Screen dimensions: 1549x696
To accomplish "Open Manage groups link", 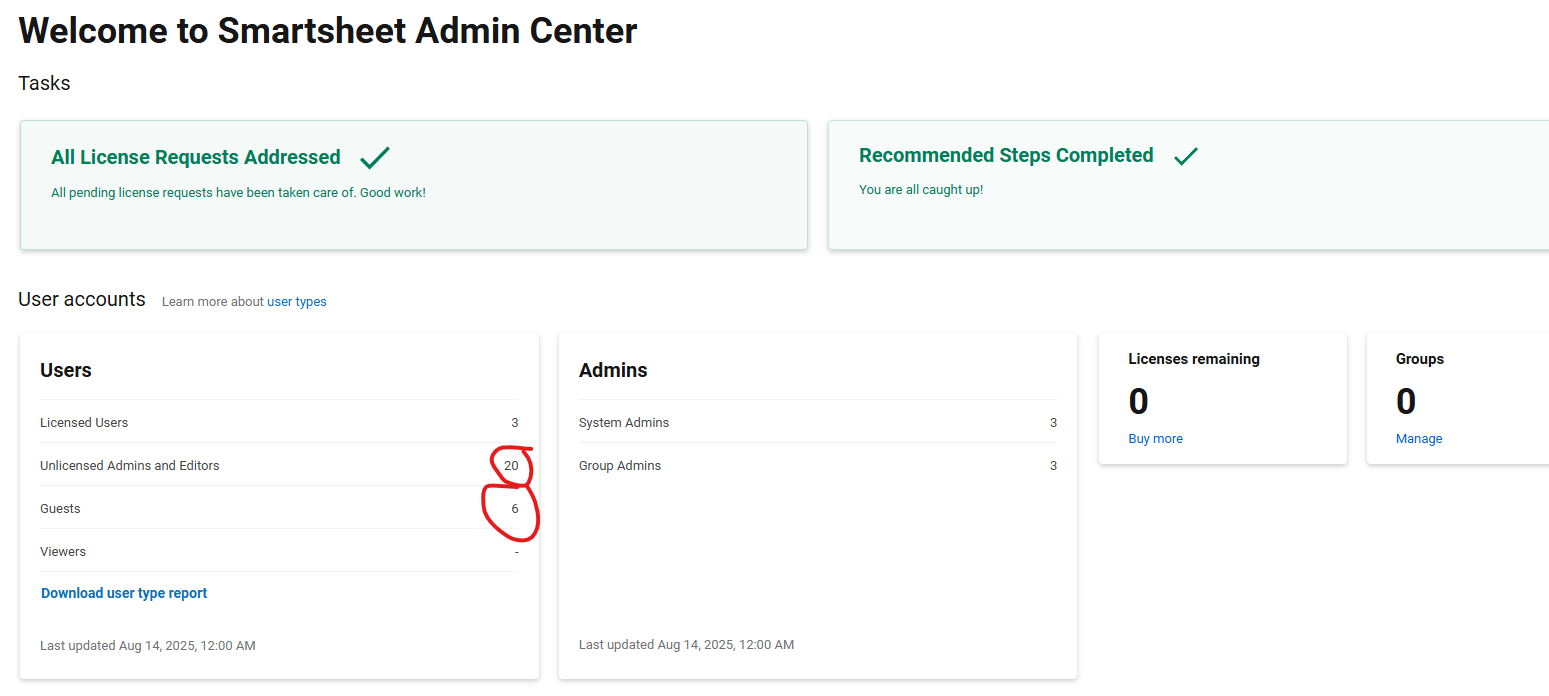I will coord(1419,438).
